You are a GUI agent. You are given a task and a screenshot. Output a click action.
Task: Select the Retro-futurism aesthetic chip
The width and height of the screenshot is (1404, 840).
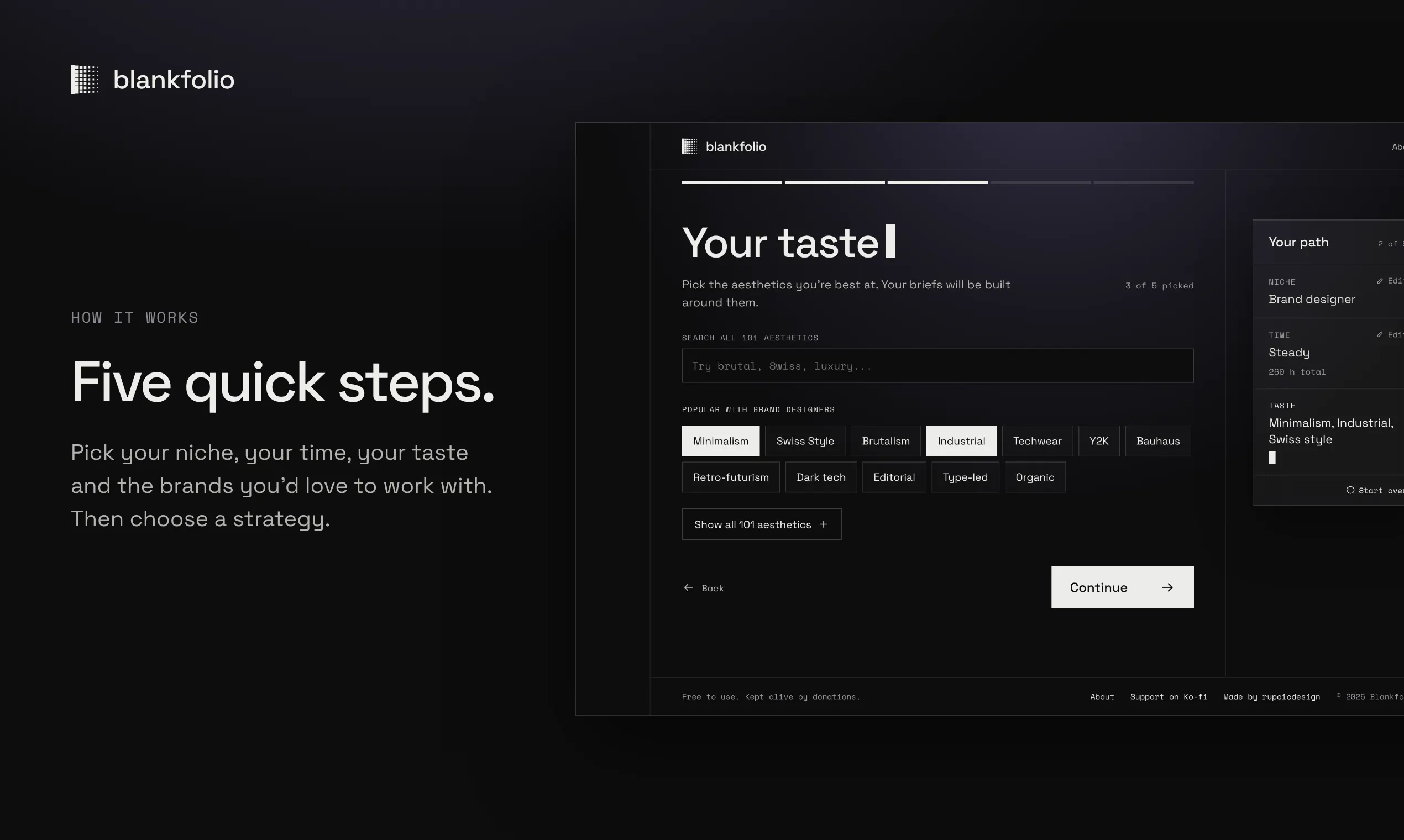(x=731, y=477)
